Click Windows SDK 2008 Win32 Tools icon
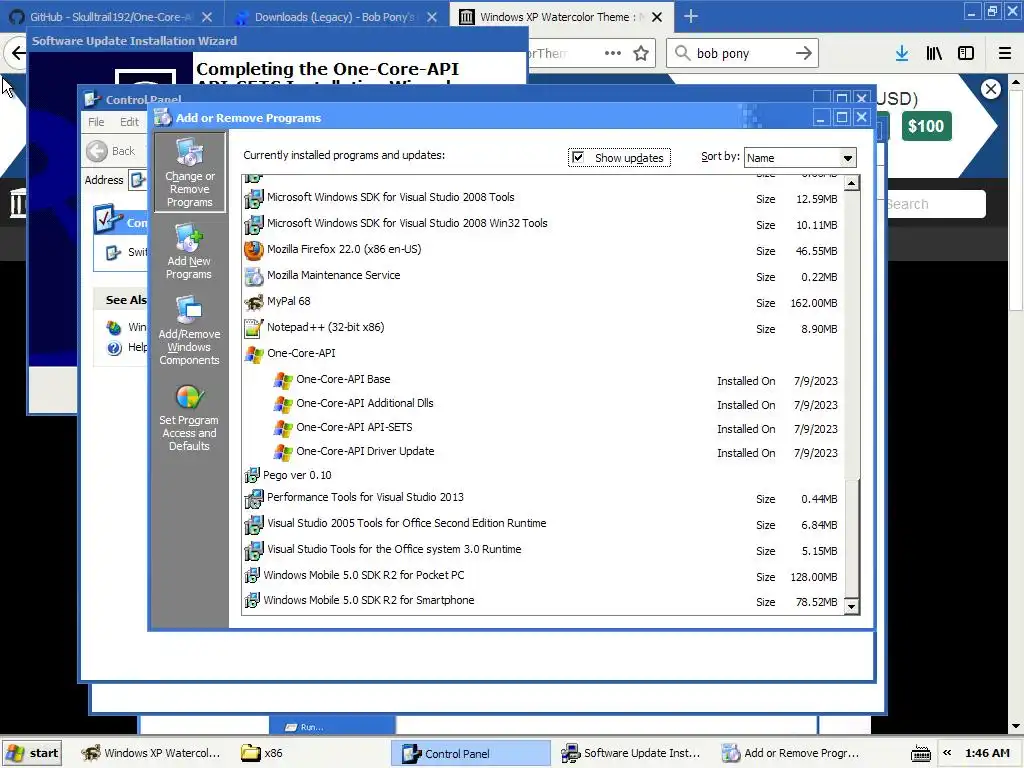 (253, 224)
